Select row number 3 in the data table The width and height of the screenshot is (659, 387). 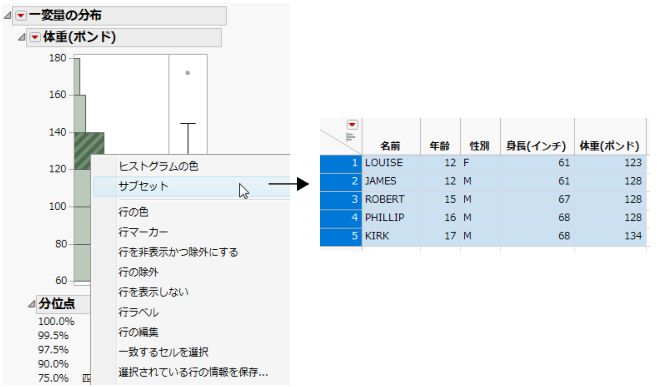click(341, 200)
